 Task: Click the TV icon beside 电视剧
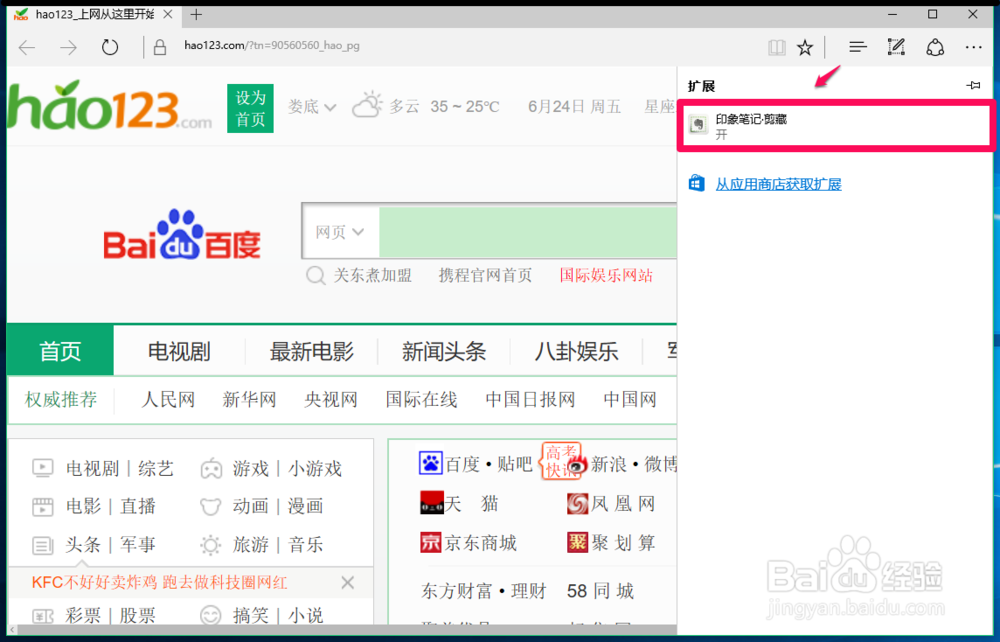coord(43,469)
